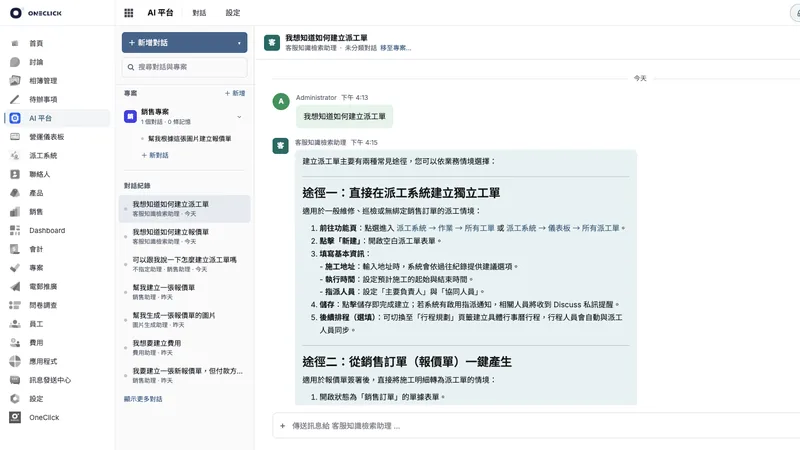Open the 討論 discussion app
This screenshot has width=800, height=450.
pyautogui.click(x=36, y=62)
